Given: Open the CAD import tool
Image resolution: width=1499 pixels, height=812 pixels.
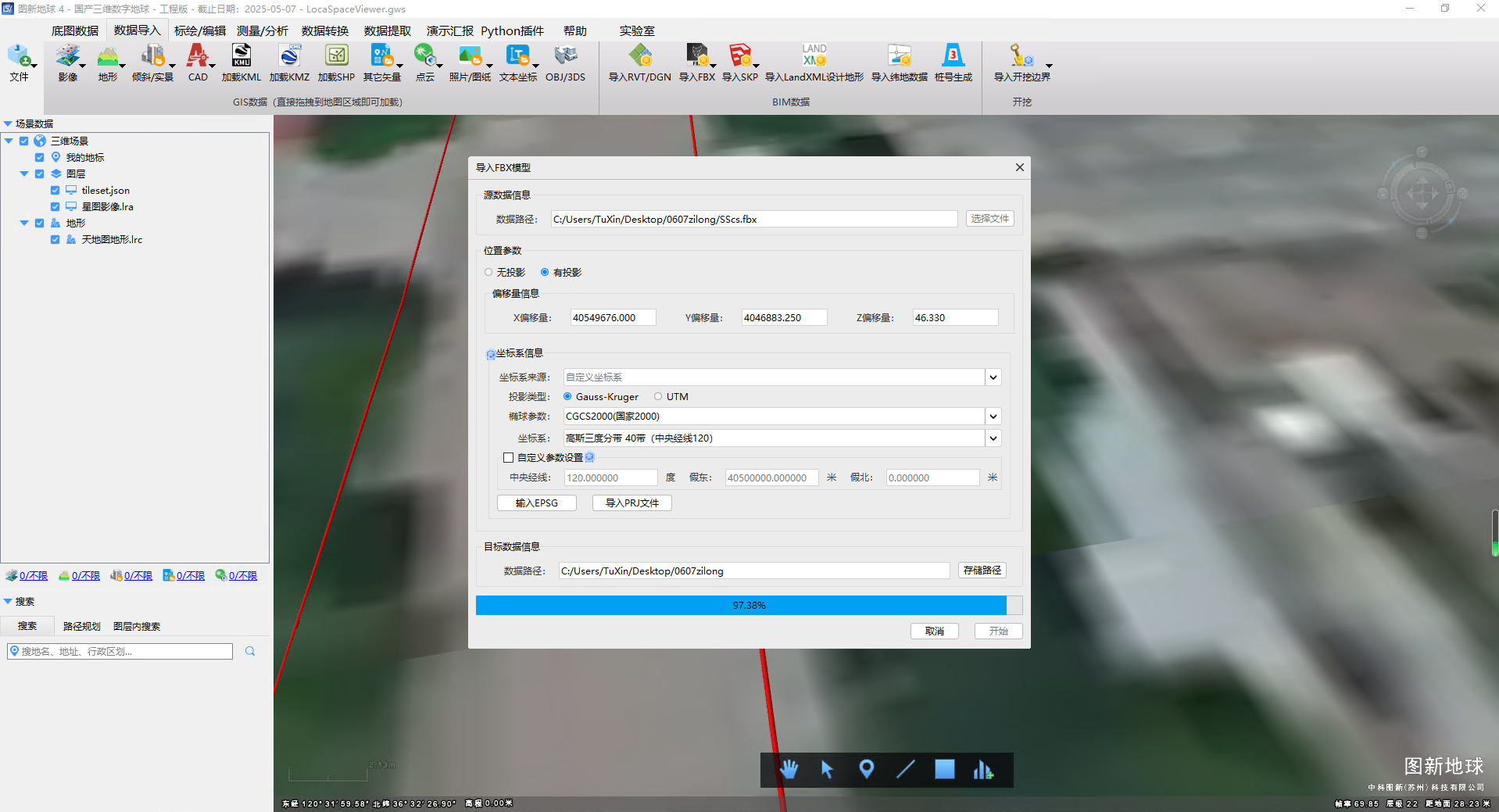Looking at the screenshot, I should click(198, 63).
